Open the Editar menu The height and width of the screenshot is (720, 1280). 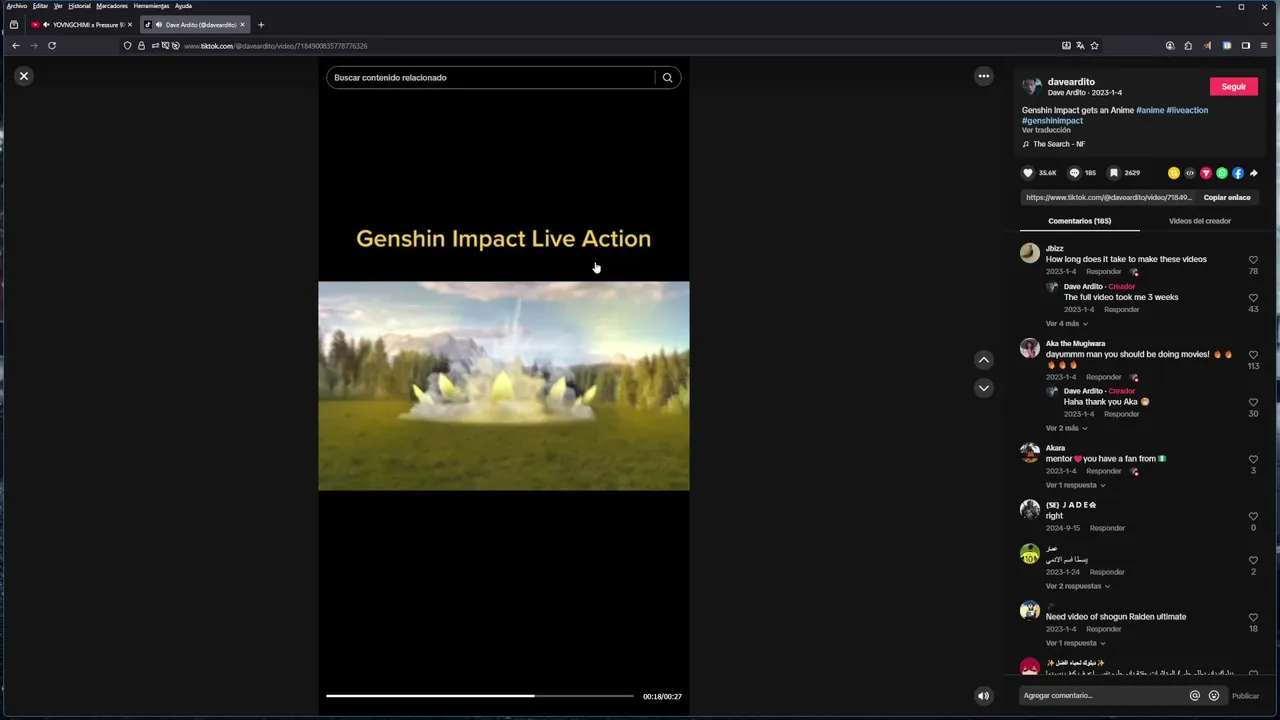[x=40, y=6]
